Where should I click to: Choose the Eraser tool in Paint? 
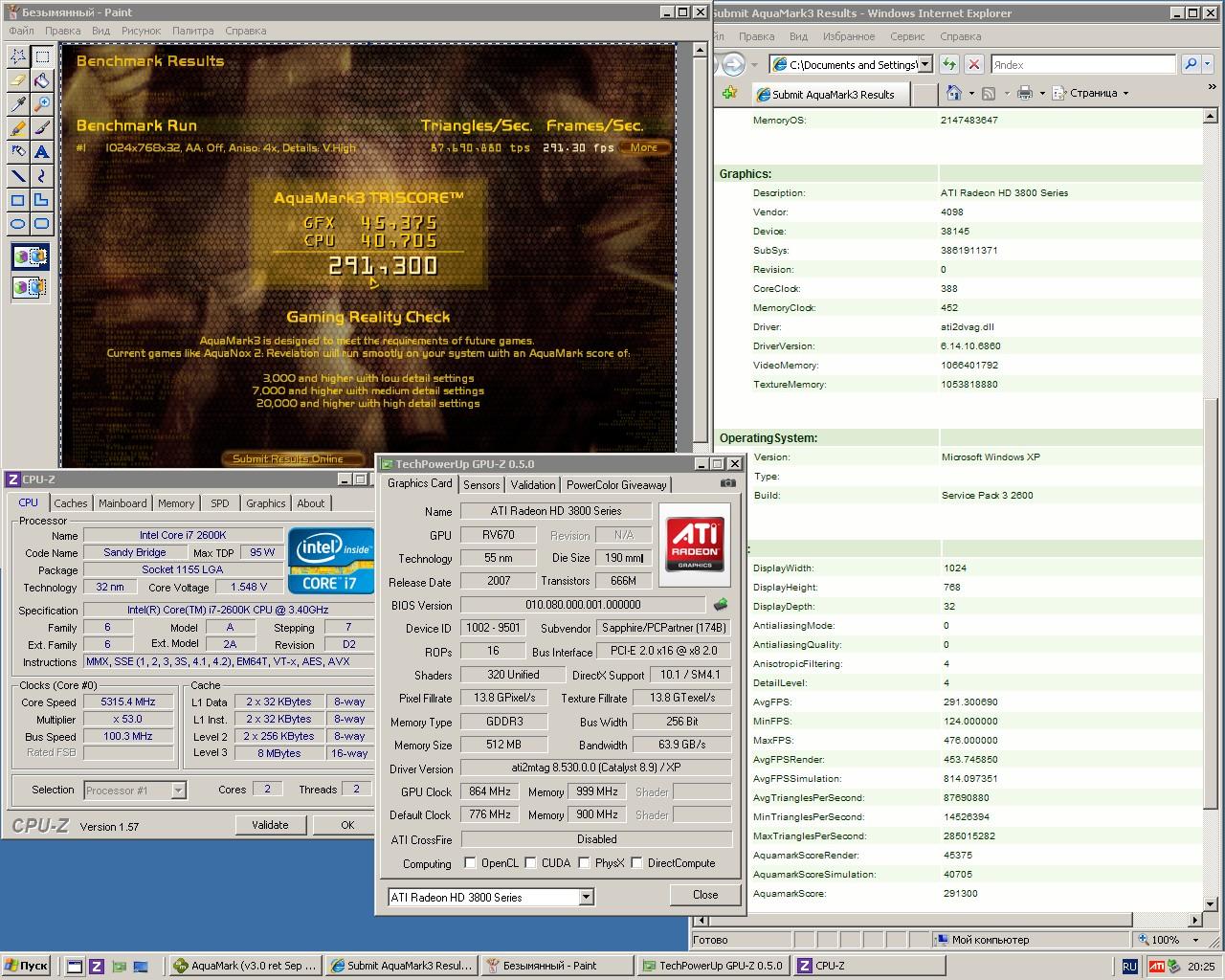[x=18, y=80]
